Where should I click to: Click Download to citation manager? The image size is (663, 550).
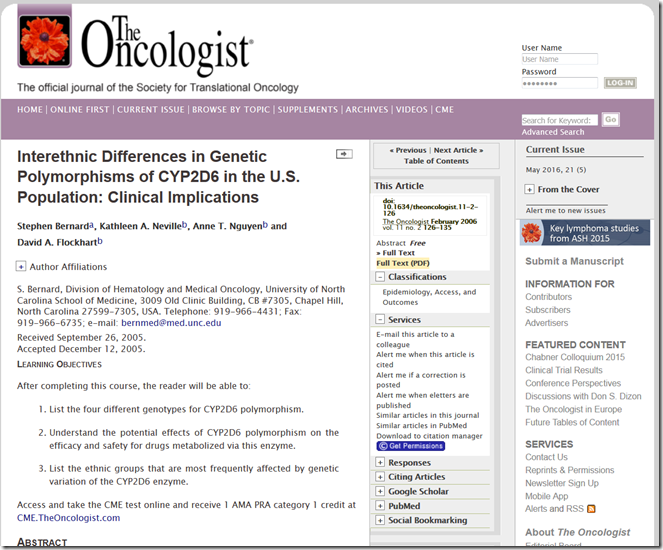tap(429, 436)
